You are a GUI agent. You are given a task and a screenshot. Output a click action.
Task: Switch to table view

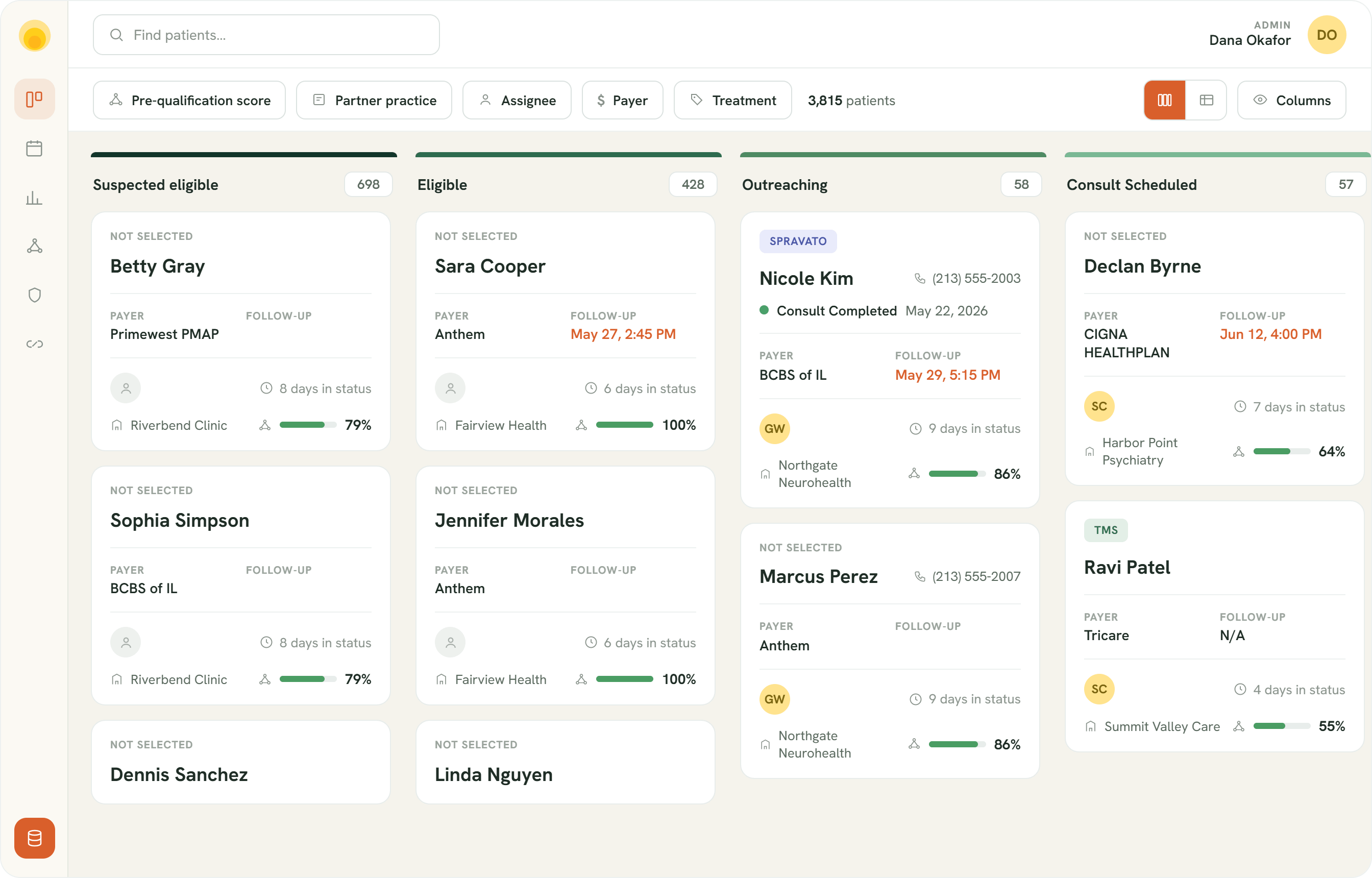click(x=1206, y=101)
